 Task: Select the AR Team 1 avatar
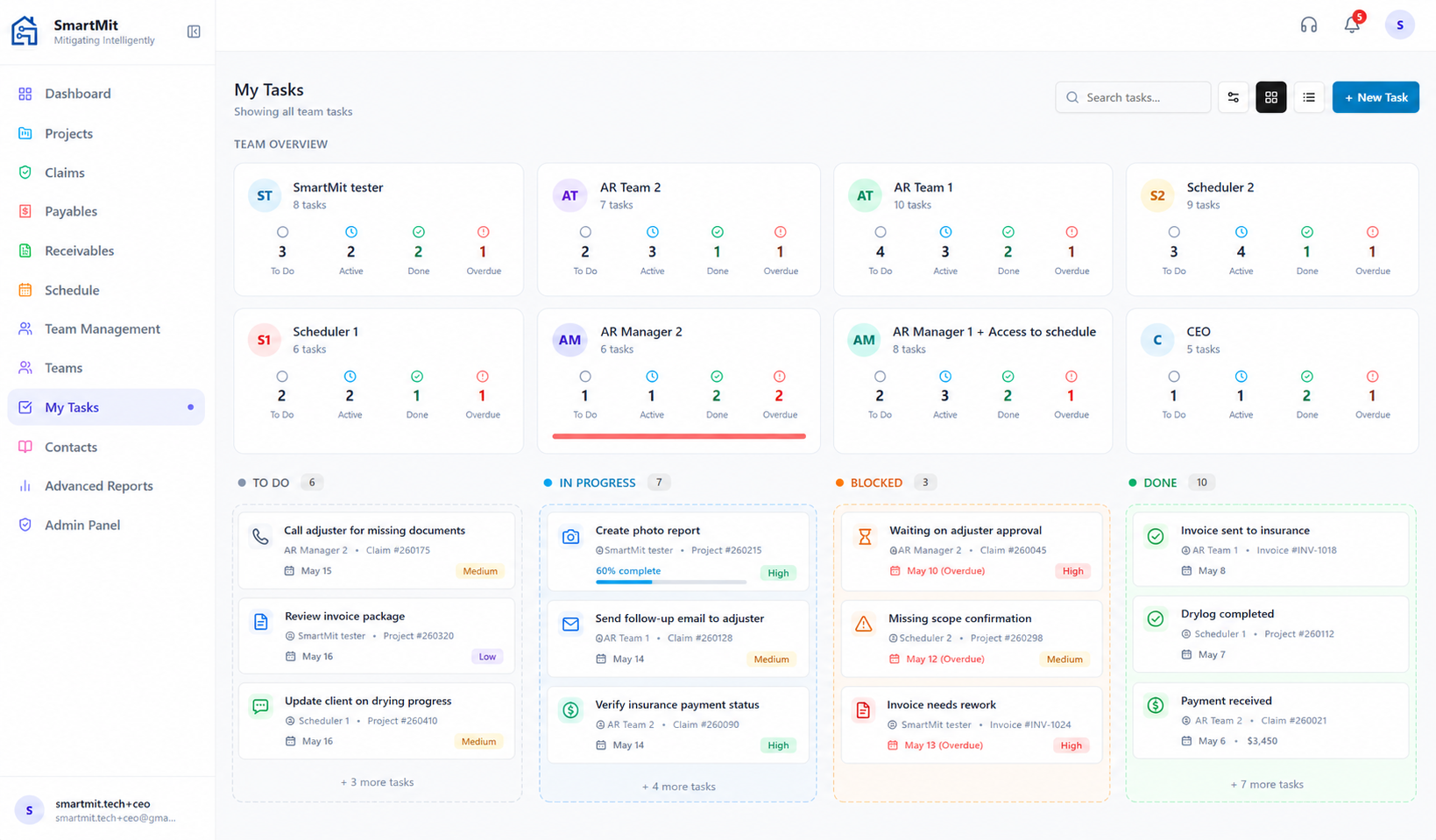(865, 195)
